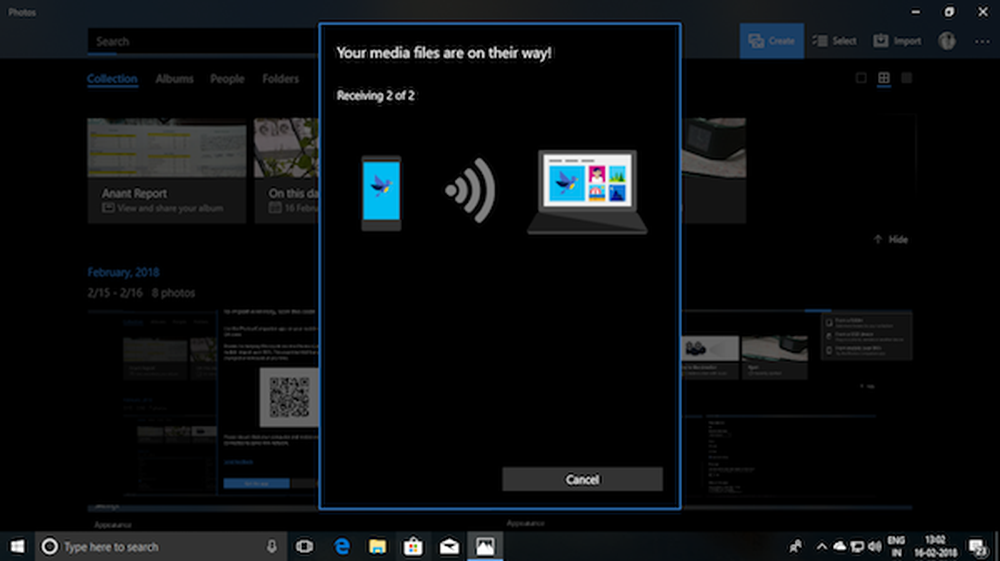Show hidden system tray icons
This screenshot has height=561, width=1000.
(x=821, y=546)
